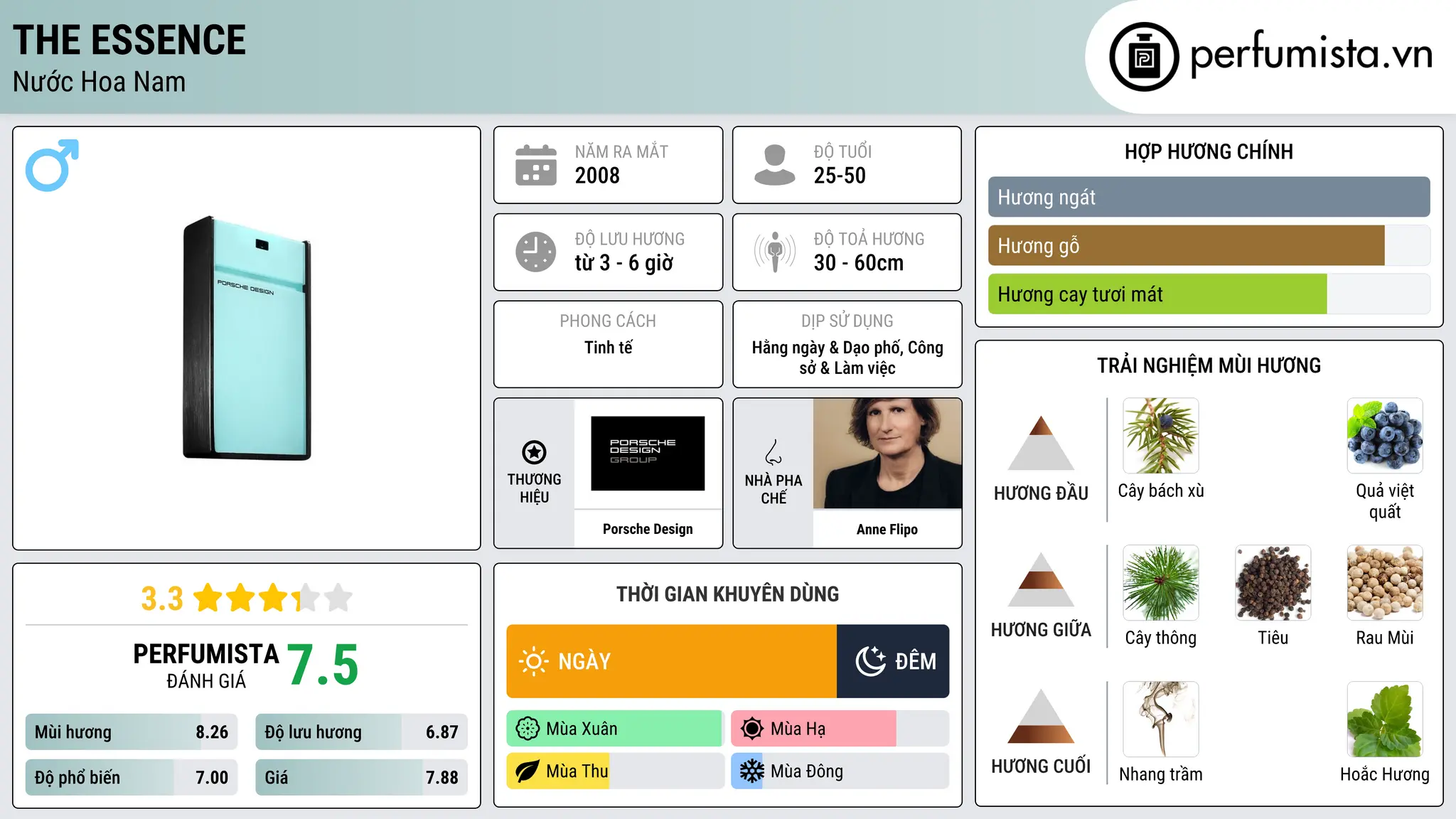Open the Cây bách xù note image

coord(1161,436)
